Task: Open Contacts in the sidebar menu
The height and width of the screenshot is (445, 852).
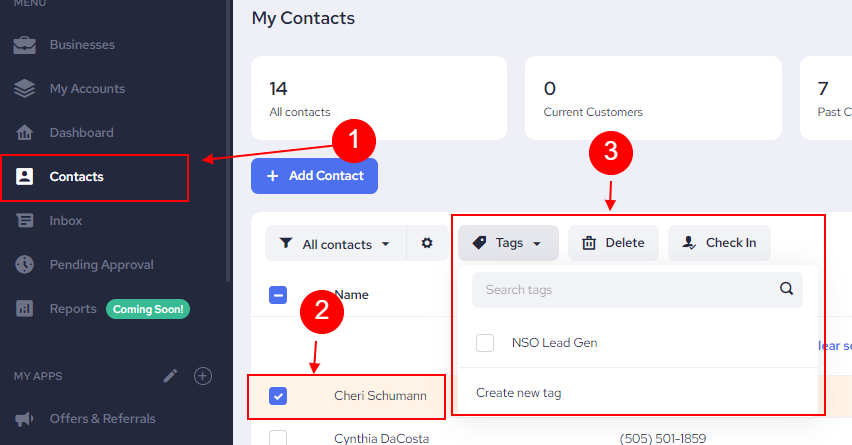Action: pos(77,177)
